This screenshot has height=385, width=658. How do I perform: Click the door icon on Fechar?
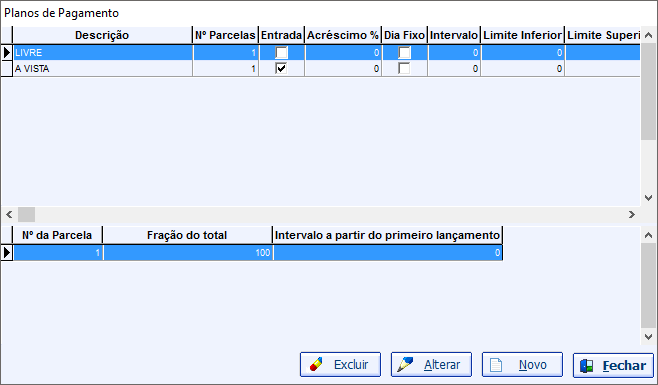click(x=586, y=366)
